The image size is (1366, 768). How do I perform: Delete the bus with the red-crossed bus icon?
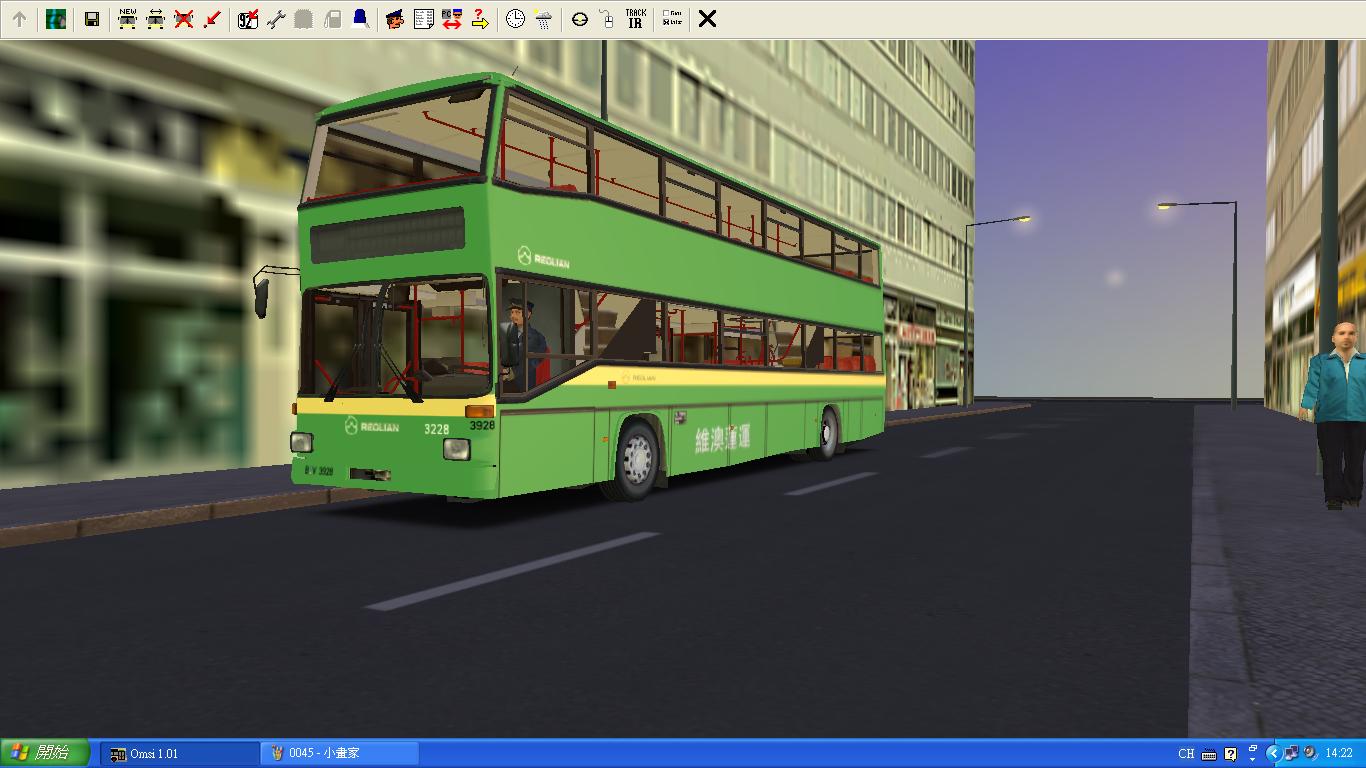tap(183, 19)
